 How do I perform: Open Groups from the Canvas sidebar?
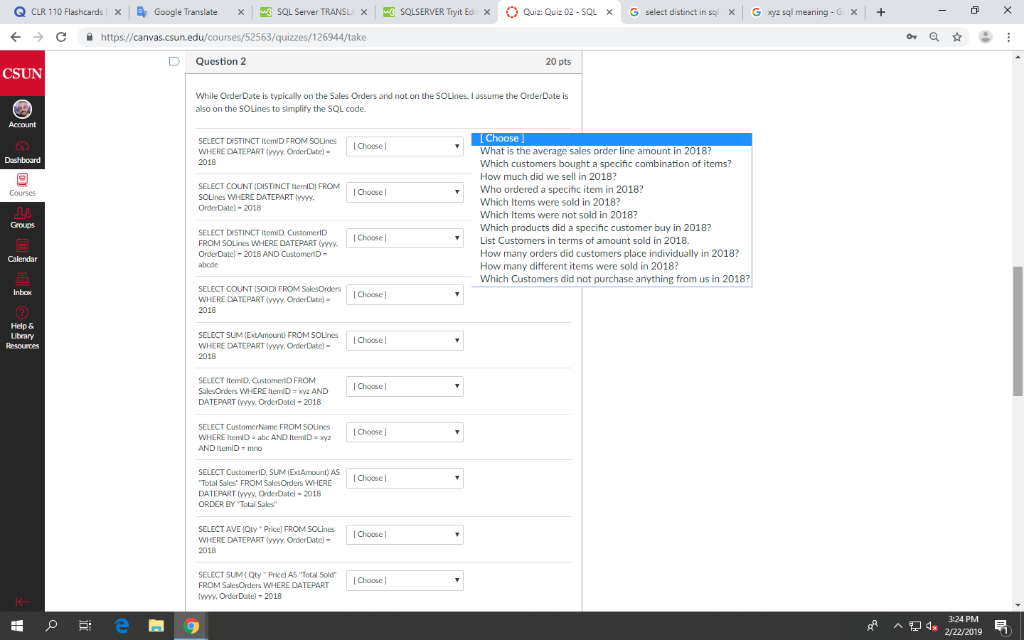click(x=22, y=215)
